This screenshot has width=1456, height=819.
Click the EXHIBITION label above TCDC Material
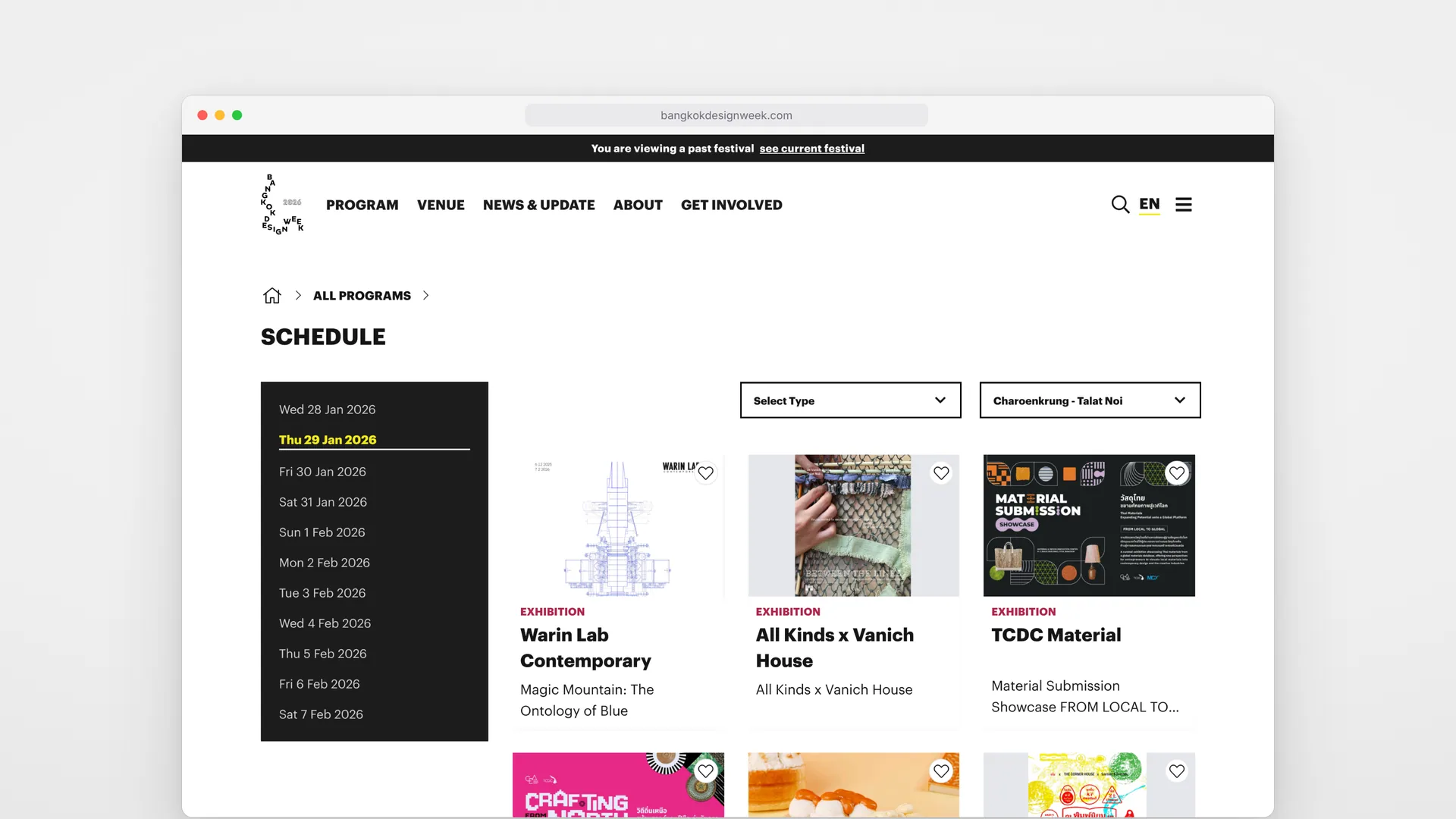[1023, 611]
